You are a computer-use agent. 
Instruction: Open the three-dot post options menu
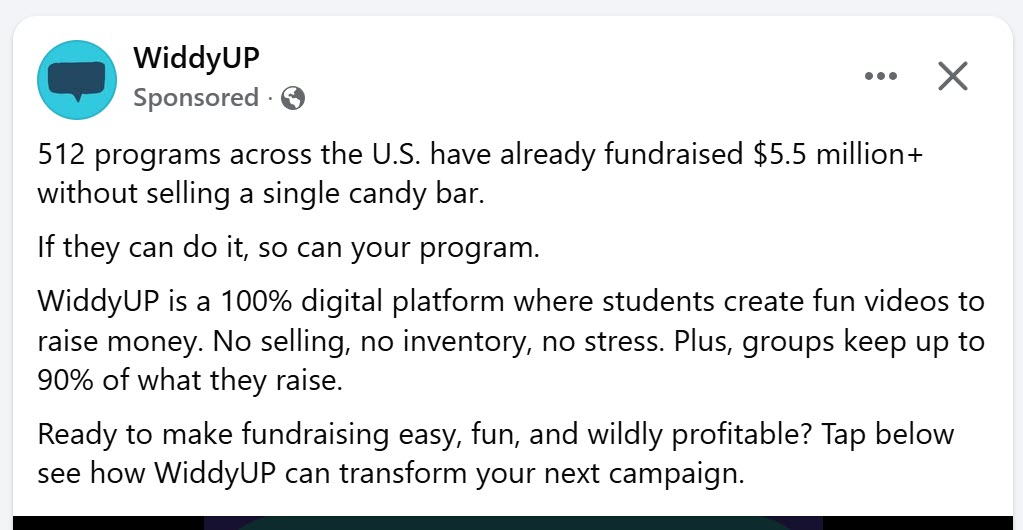pyautogui.click(x=880, y=76)
